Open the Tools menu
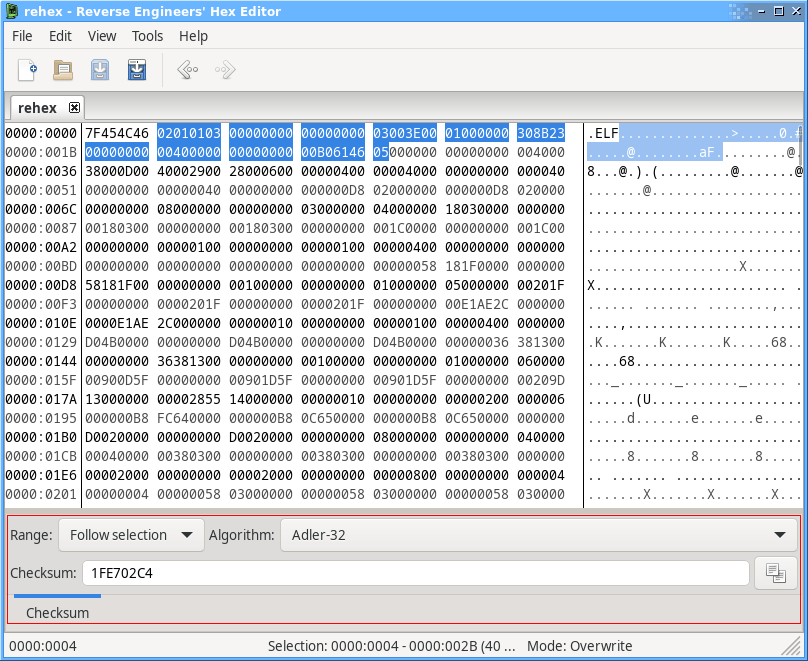Image resolution: width=808 pixels, height=661 pixels. 147,36
